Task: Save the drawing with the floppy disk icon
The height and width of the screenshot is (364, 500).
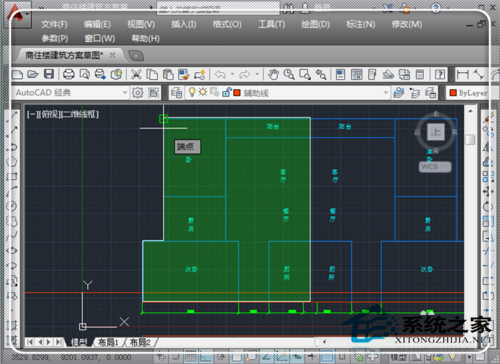Action: [x=49, y=74]
